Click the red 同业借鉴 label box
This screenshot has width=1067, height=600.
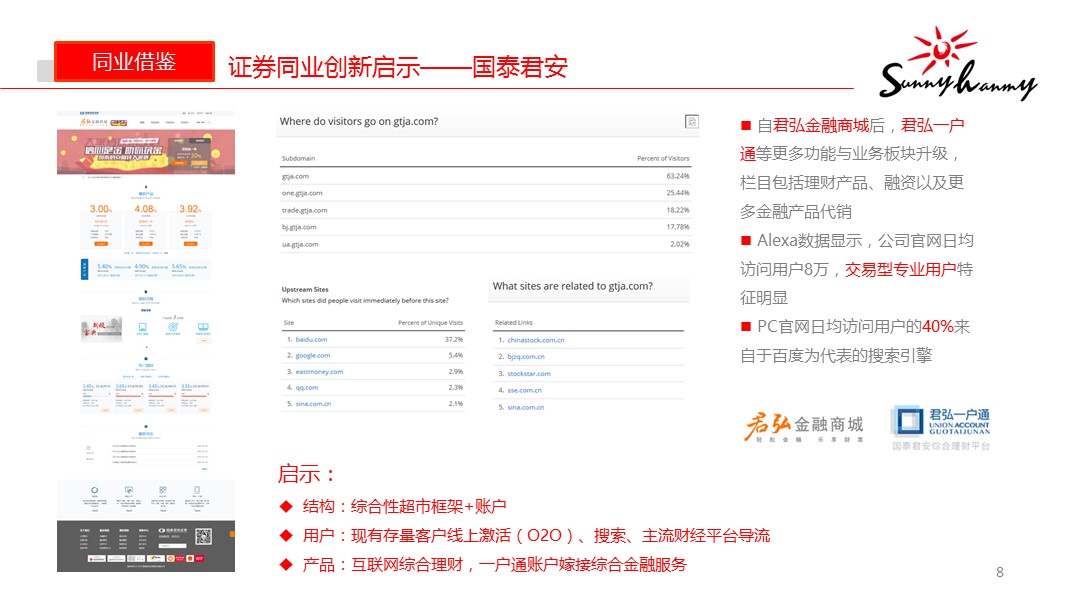(x=134, y=61)
